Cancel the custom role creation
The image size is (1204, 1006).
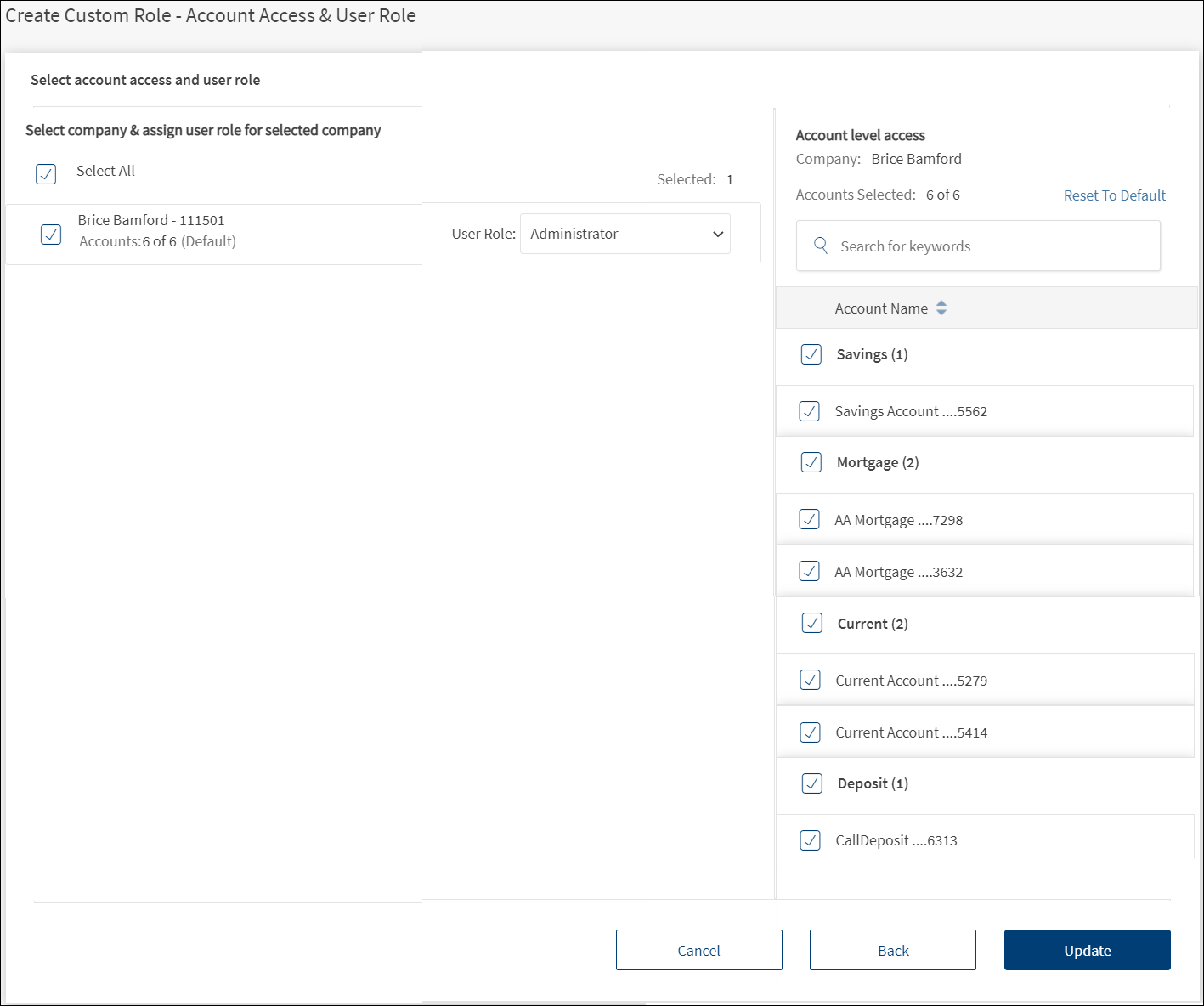click(x=698, y=950)
